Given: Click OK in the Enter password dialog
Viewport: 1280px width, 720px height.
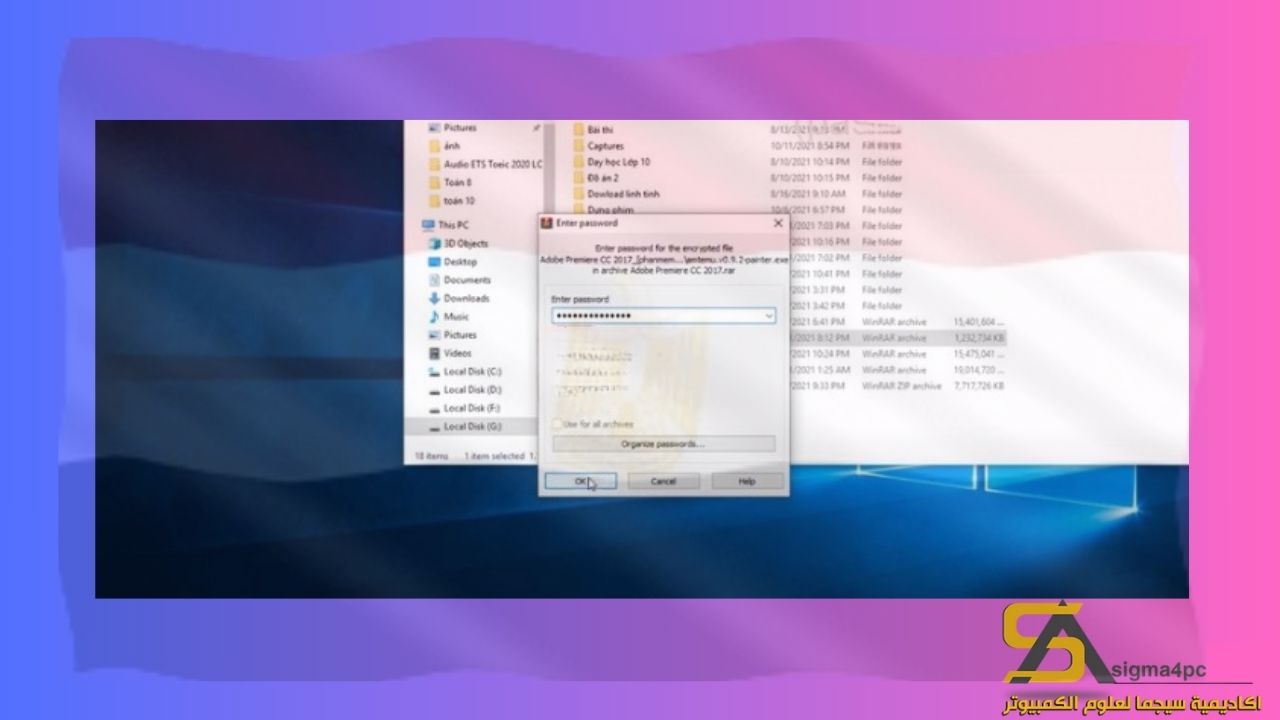Looking at the screenshot, I should pyautogui.click(x=580, y=481).
